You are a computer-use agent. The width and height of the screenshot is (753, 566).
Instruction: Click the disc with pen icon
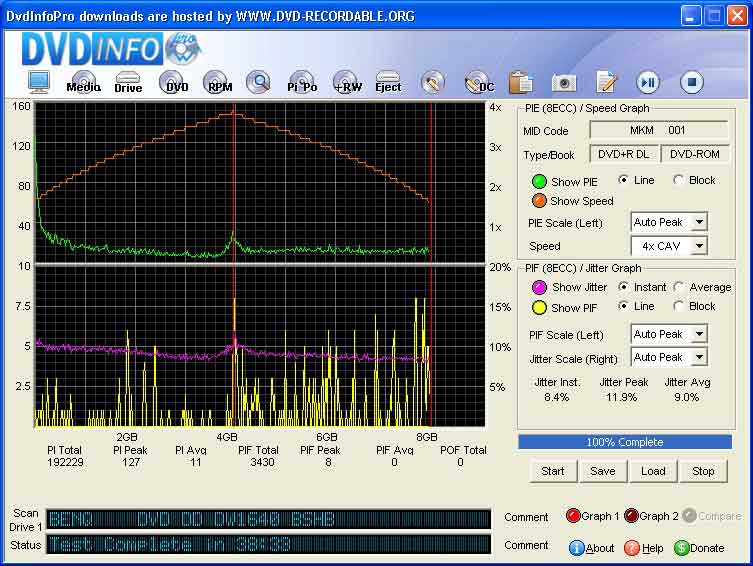tap(432, 82)
